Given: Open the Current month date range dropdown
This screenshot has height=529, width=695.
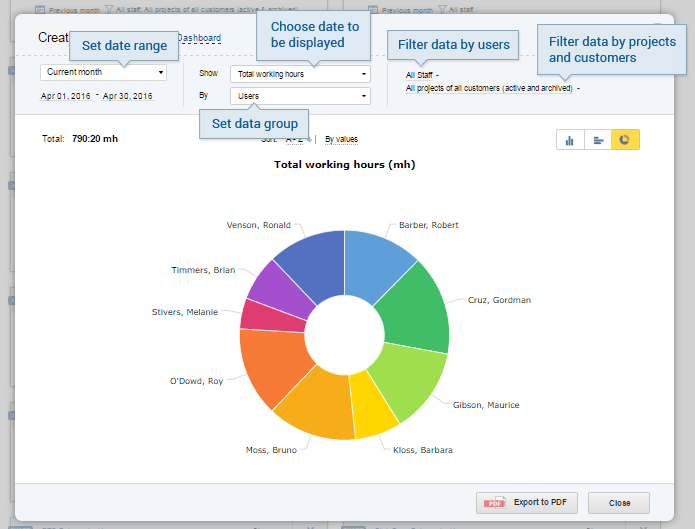Looking at the screenshot, I should tap(105, 73).
